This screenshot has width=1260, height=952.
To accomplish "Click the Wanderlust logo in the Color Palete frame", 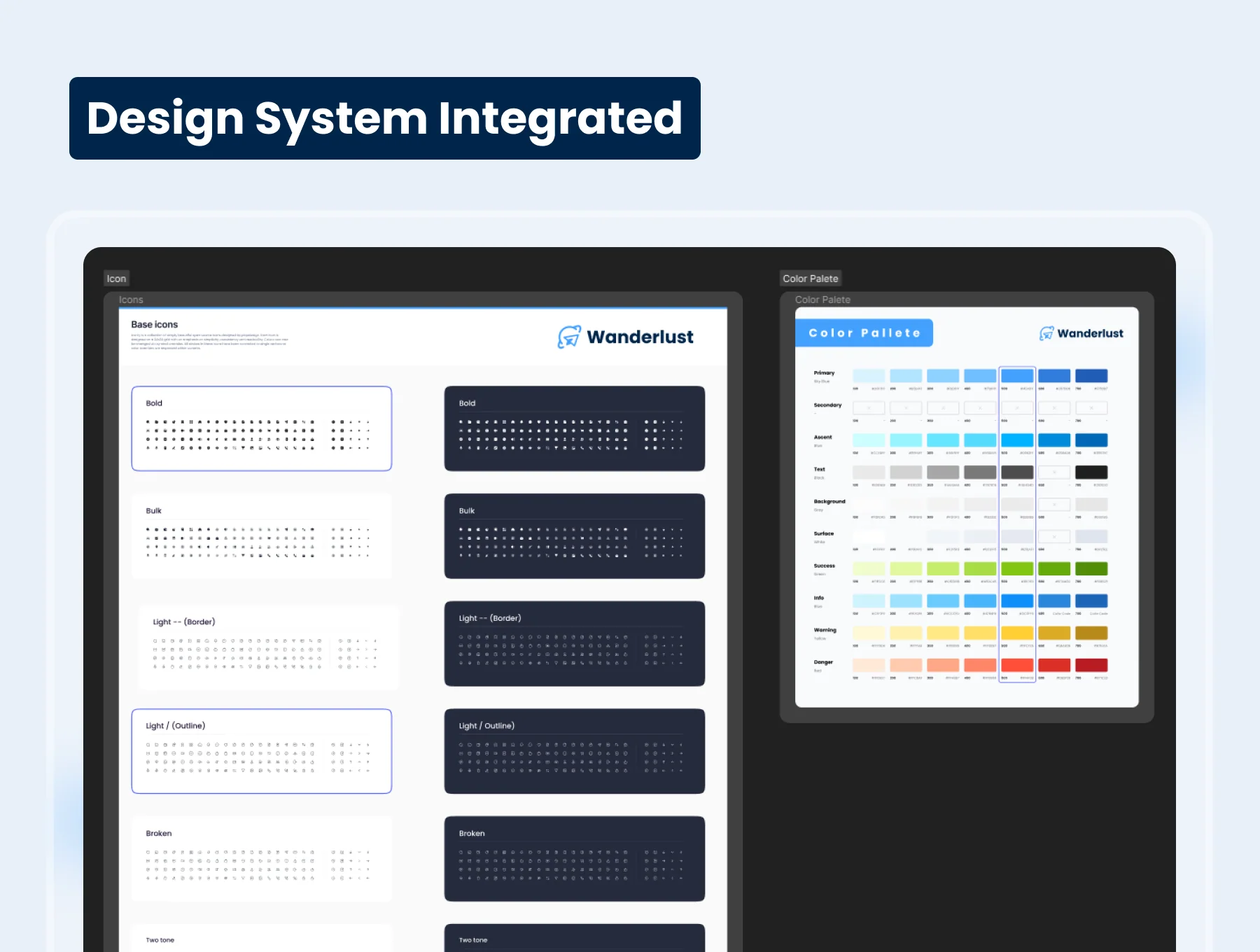I will (x=1081, y=333).
